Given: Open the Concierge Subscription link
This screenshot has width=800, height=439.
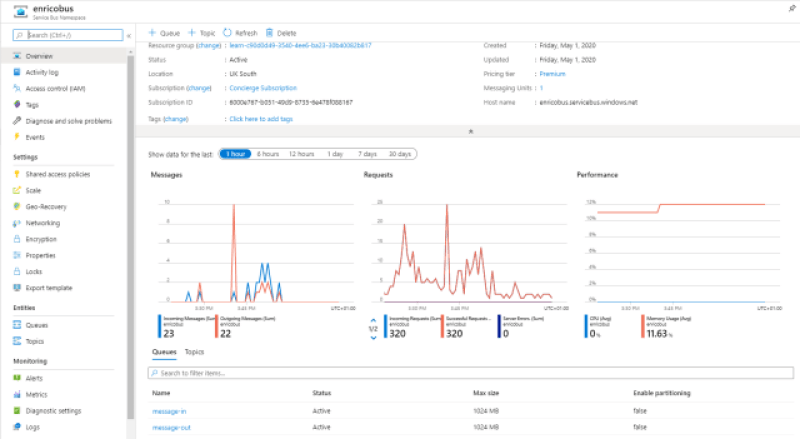Looking at the screenshot, I should [x=263, y=88].
